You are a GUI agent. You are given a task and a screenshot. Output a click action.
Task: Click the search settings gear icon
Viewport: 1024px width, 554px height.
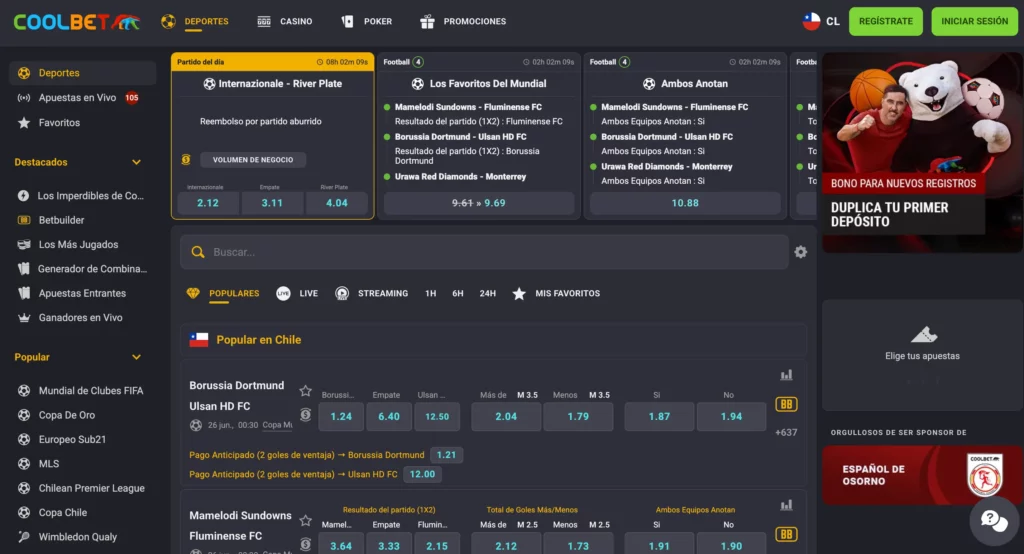pos(801,252)
